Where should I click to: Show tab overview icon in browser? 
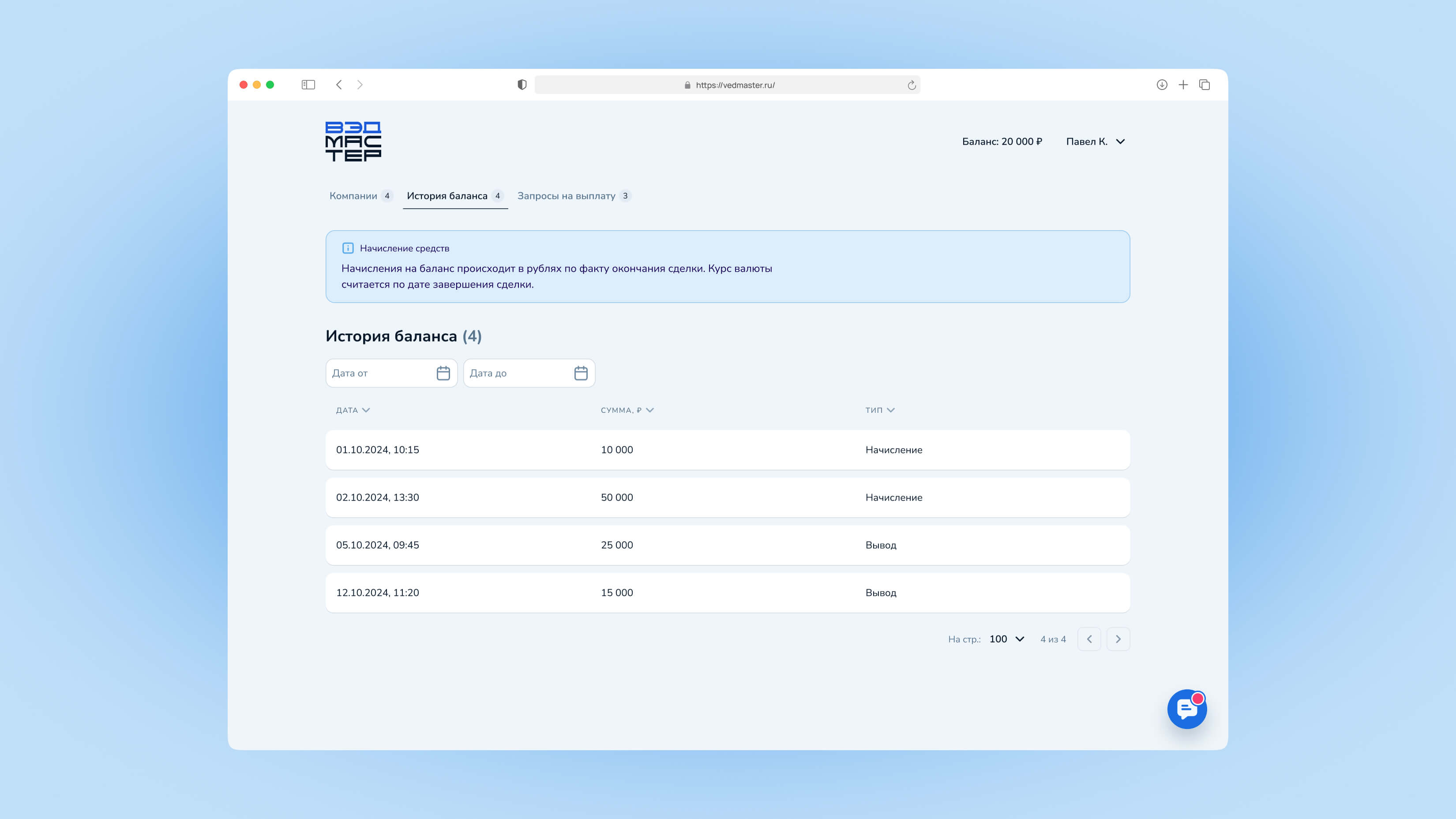pyautogui.click(x=1205, y=85)
